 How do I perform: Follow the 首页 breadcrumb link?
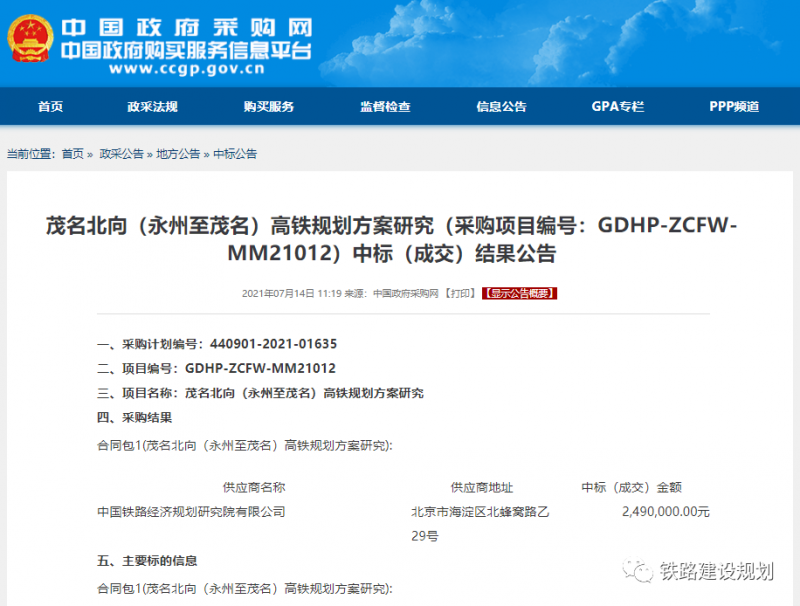(x=72, y=154)
